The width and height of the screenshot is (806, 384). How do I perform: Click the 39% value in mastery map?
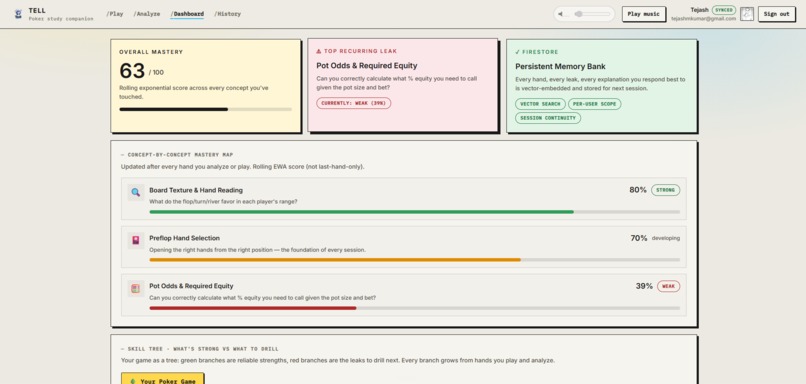pos(644,286)
